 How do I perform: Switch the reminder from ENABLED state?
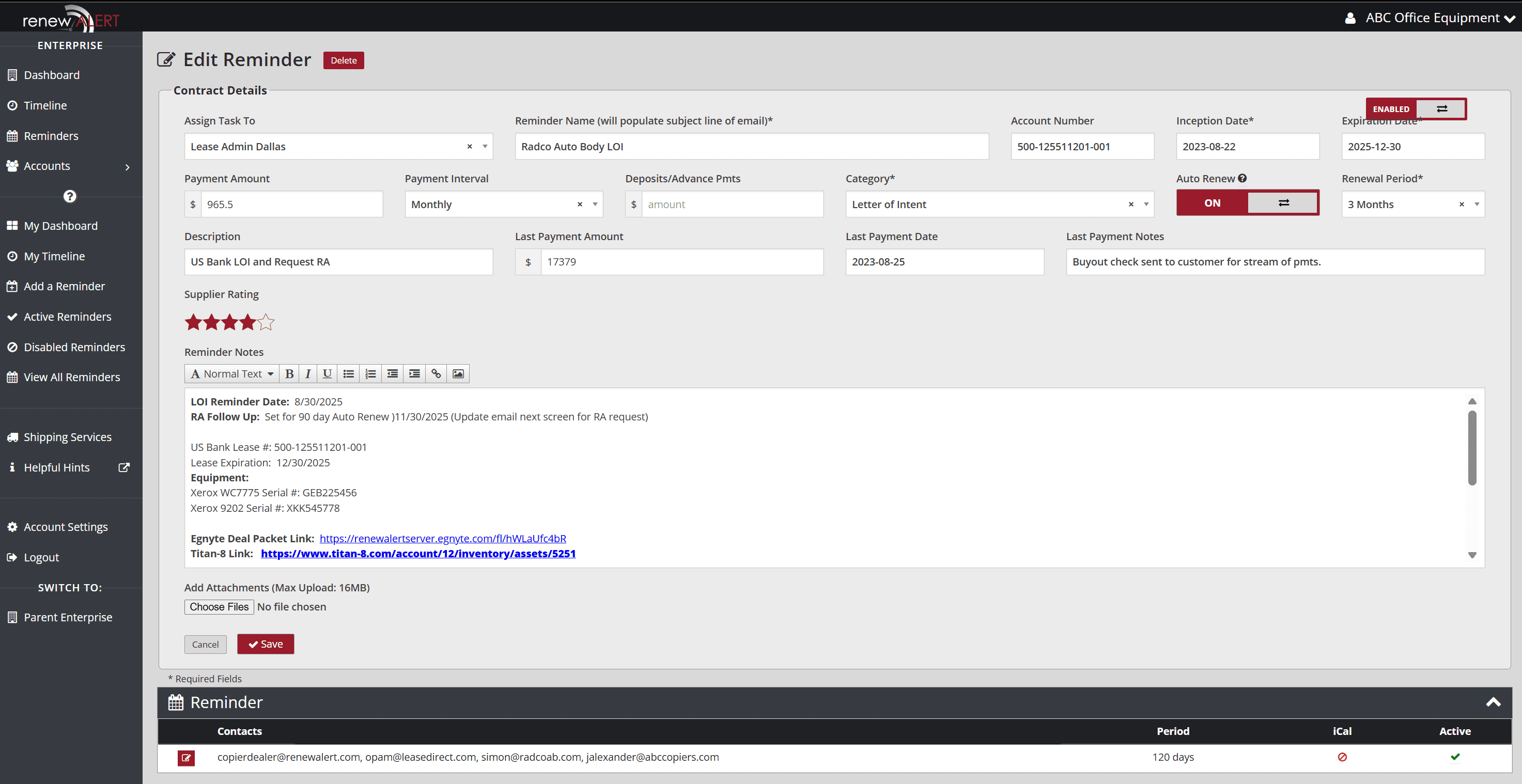(1441, 108)
